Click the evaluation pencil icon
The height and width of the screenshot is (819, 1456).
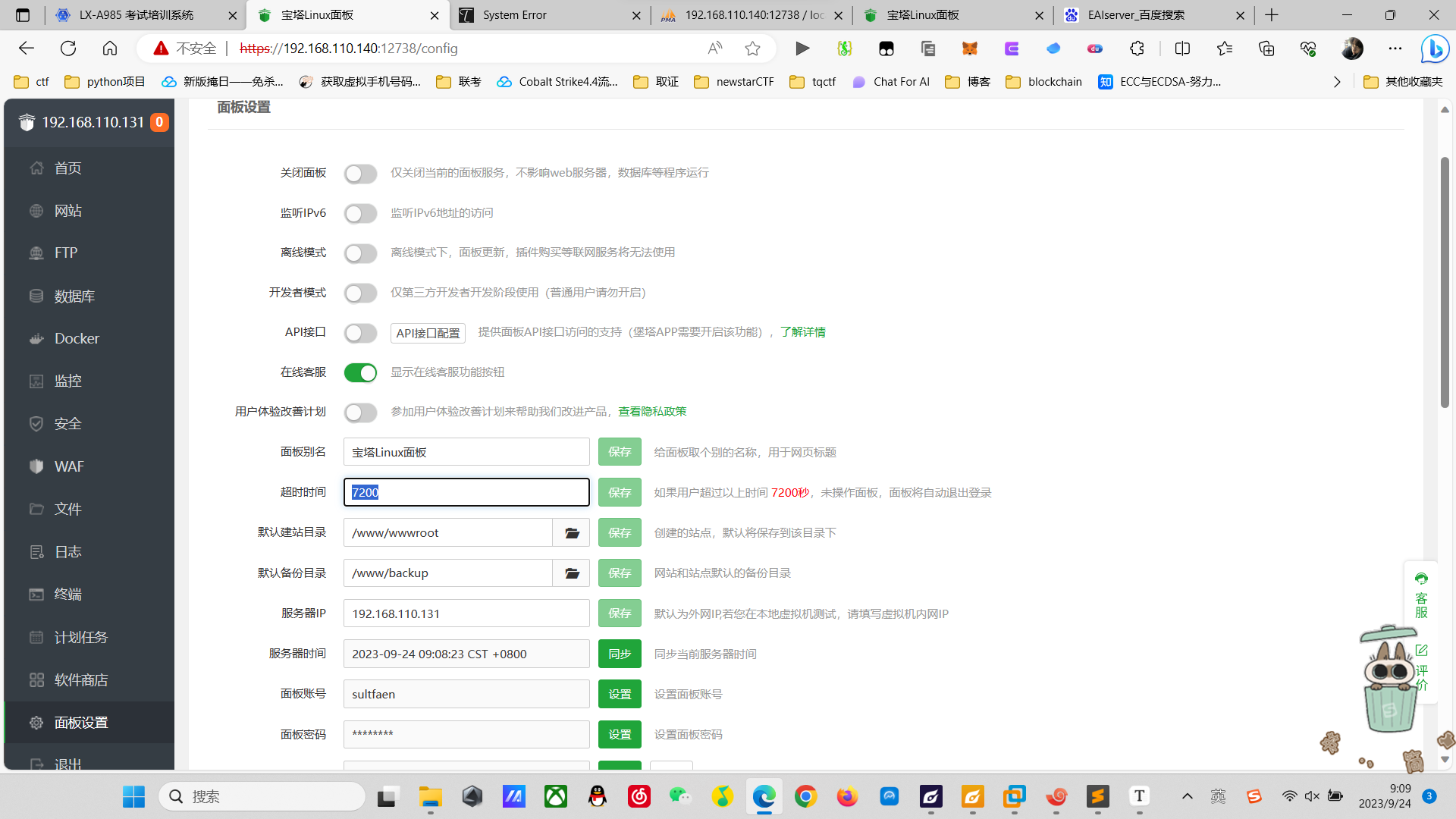(1421, 651)
